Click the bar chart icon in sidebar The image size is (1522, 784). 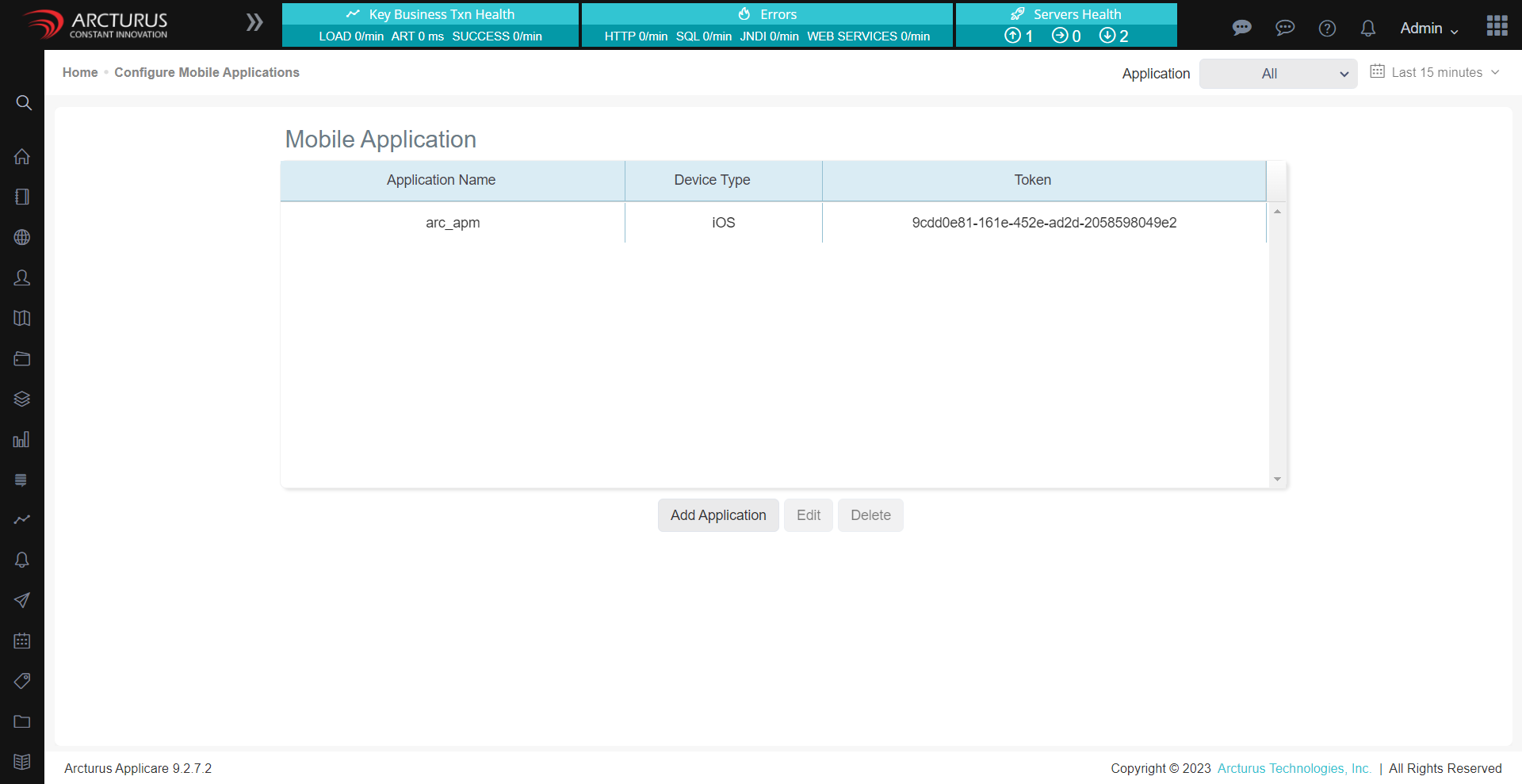pos(22,440)
